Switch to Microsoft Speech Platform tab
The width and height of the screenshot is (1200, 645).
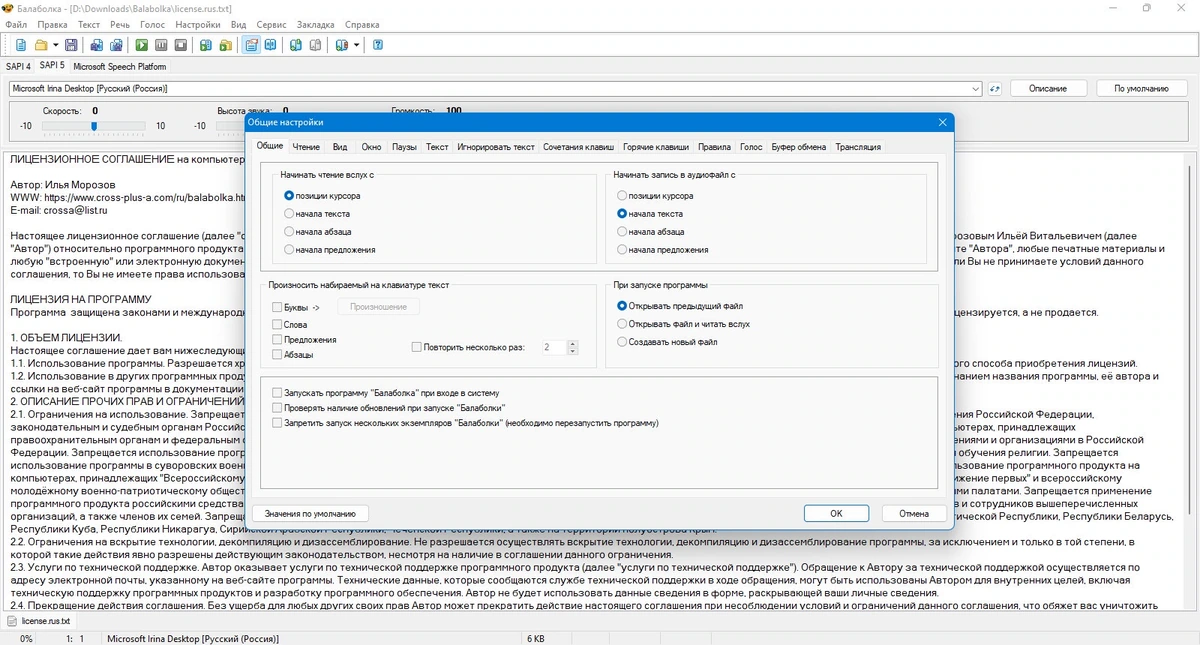click(x=119, y=66)
